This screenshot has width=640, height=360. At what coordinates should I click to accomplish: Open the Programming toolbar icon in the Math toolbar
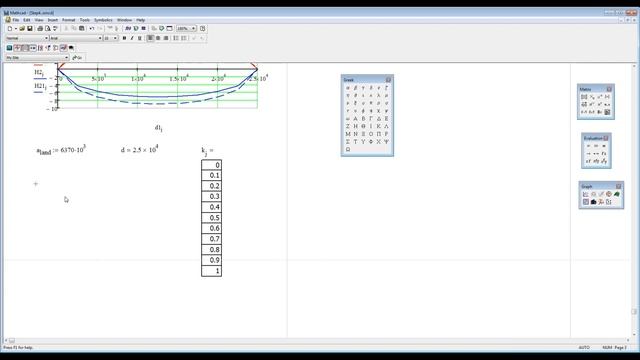56,48
